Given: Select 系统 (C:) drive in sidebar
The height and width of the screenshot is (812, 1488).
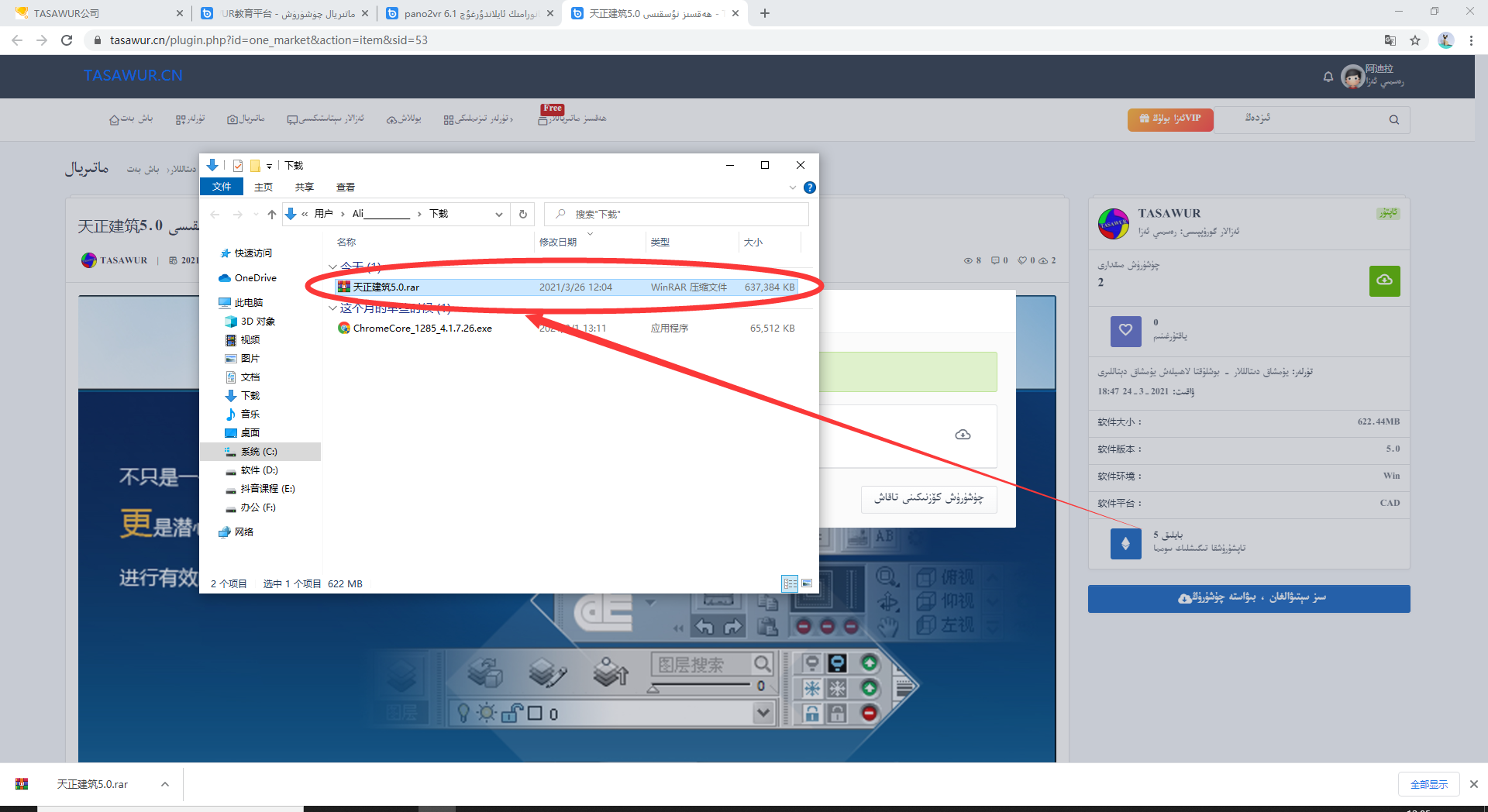Looking at the screenshot, I should (259, 452).
